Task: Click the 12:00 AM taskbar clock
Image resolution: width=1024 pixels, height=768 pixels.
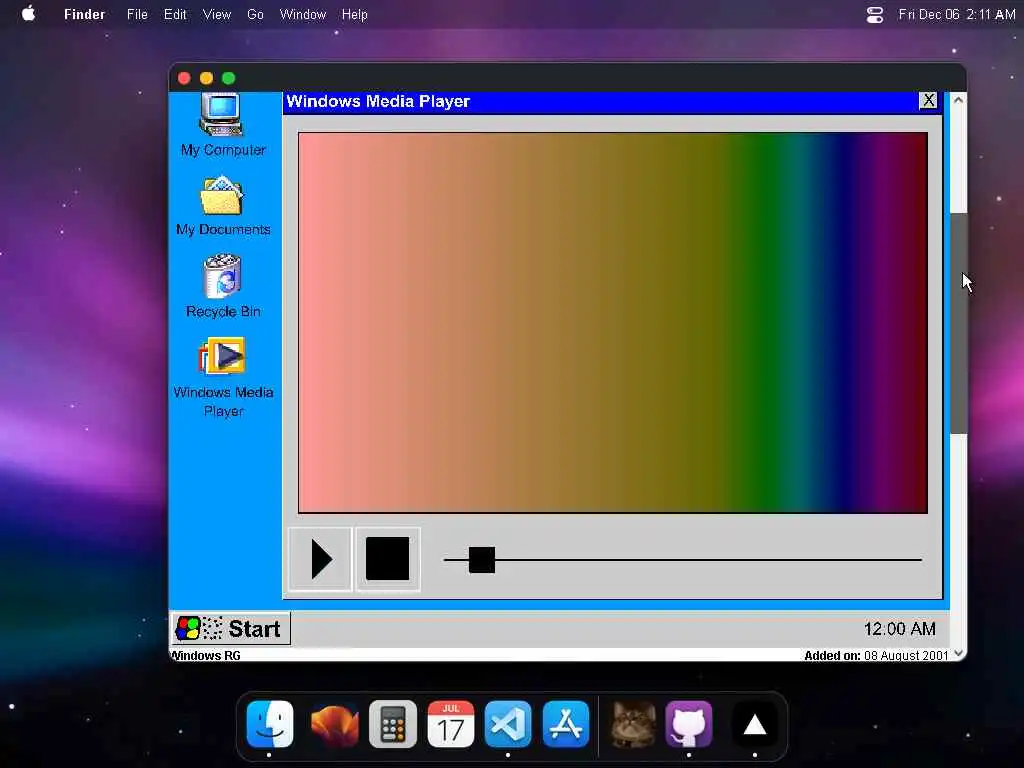Action: click(x=899, y=629)
